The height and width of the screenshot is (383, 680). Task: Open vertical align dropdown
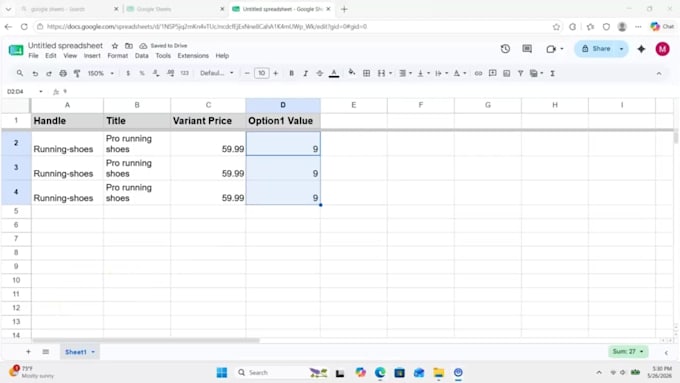click(423, 73)
